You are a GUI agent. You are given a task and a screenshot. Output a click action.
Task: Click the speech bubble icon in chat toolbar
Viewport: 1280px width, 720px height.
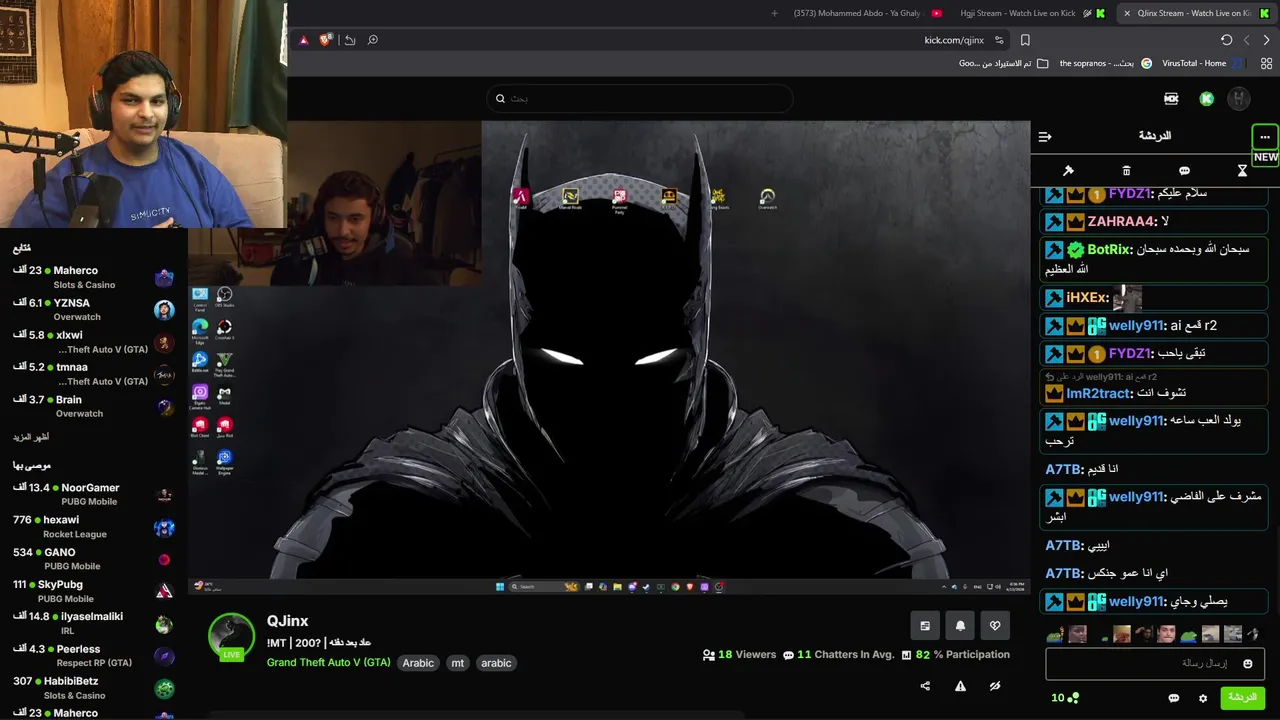click(1184, 171)
